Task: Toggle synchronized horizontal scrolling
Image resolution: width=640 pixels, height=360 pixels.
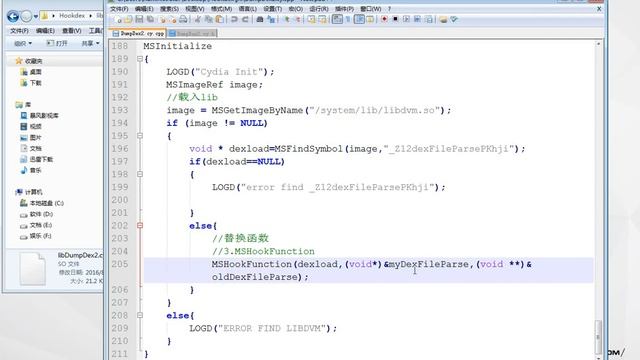Action: pyautogui.click(x=322, y=19)
